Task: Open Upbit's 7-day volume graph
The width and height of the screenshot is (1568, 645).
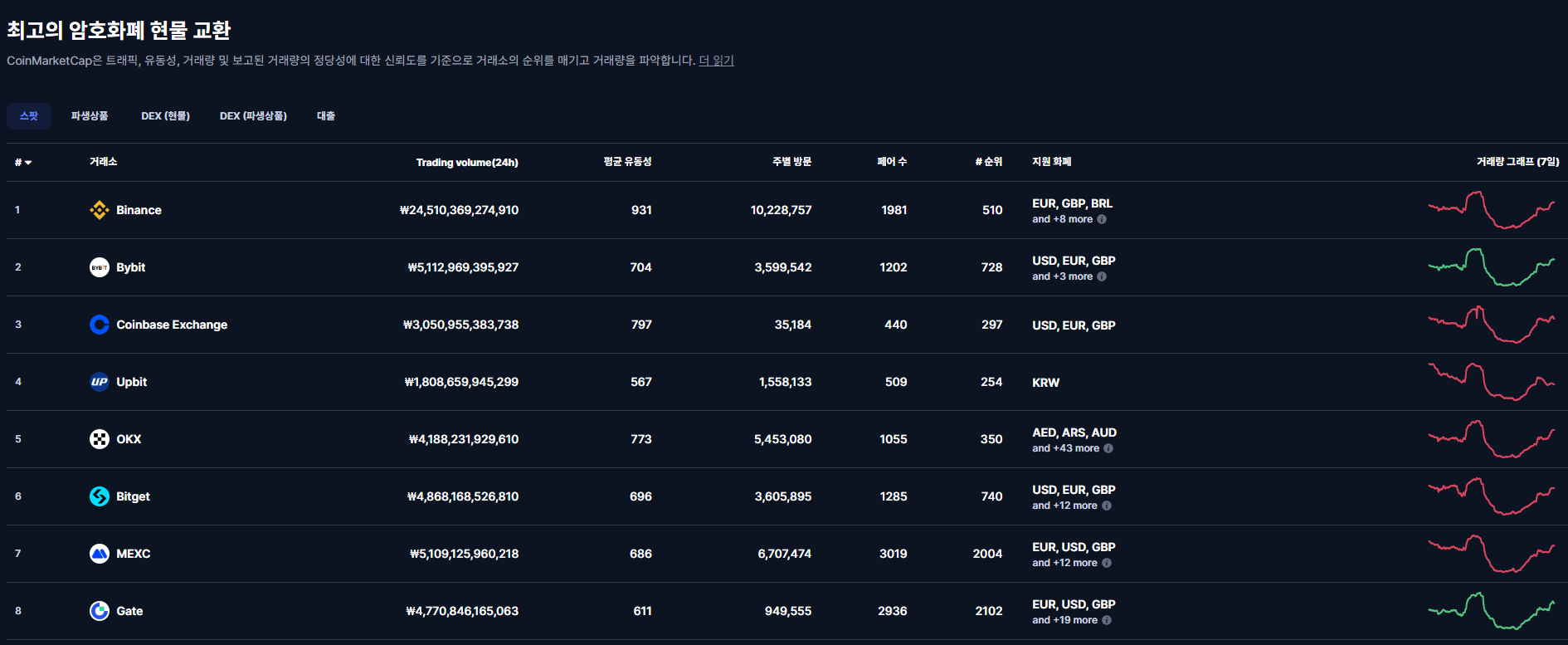Action: 1492,382
